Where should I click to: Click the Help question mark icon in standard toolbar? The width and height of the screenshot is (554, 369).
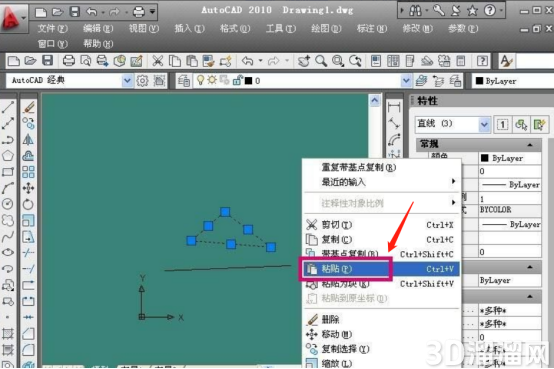(x=482, y=61)
